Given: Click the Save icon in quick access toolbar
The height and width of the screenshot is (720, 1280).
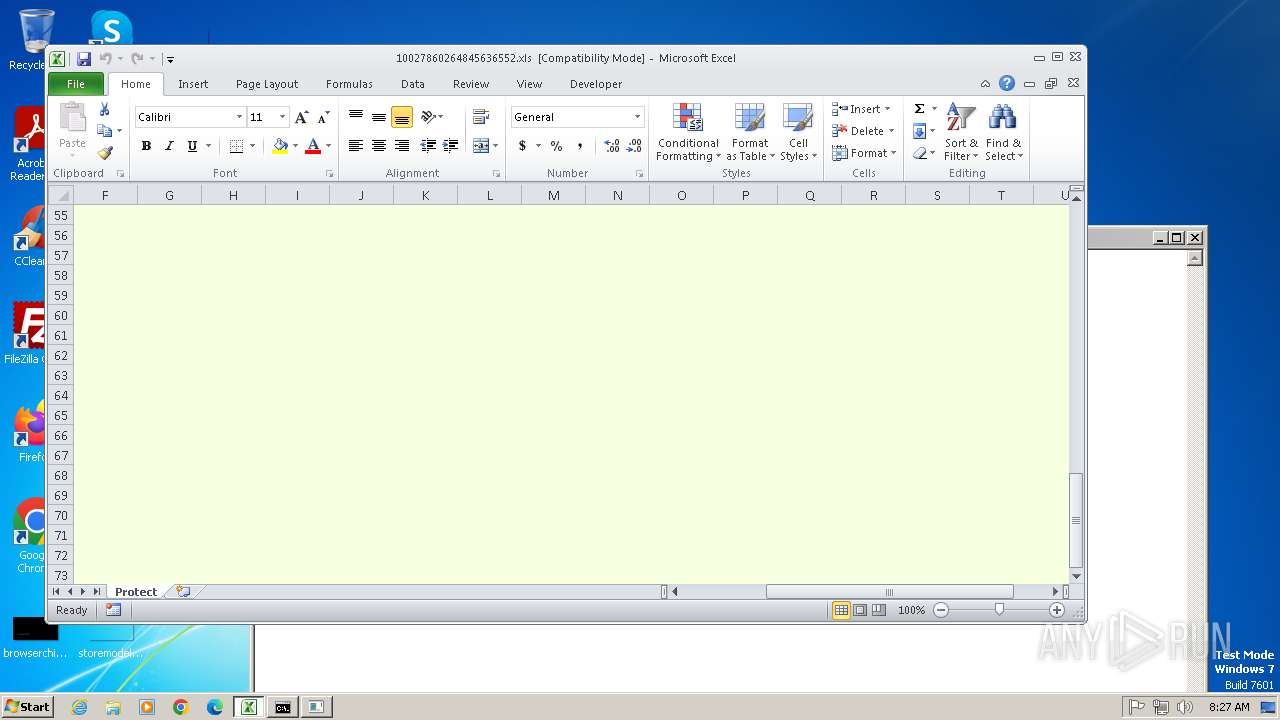Looking at the screenshot, I should pos(84,59).
